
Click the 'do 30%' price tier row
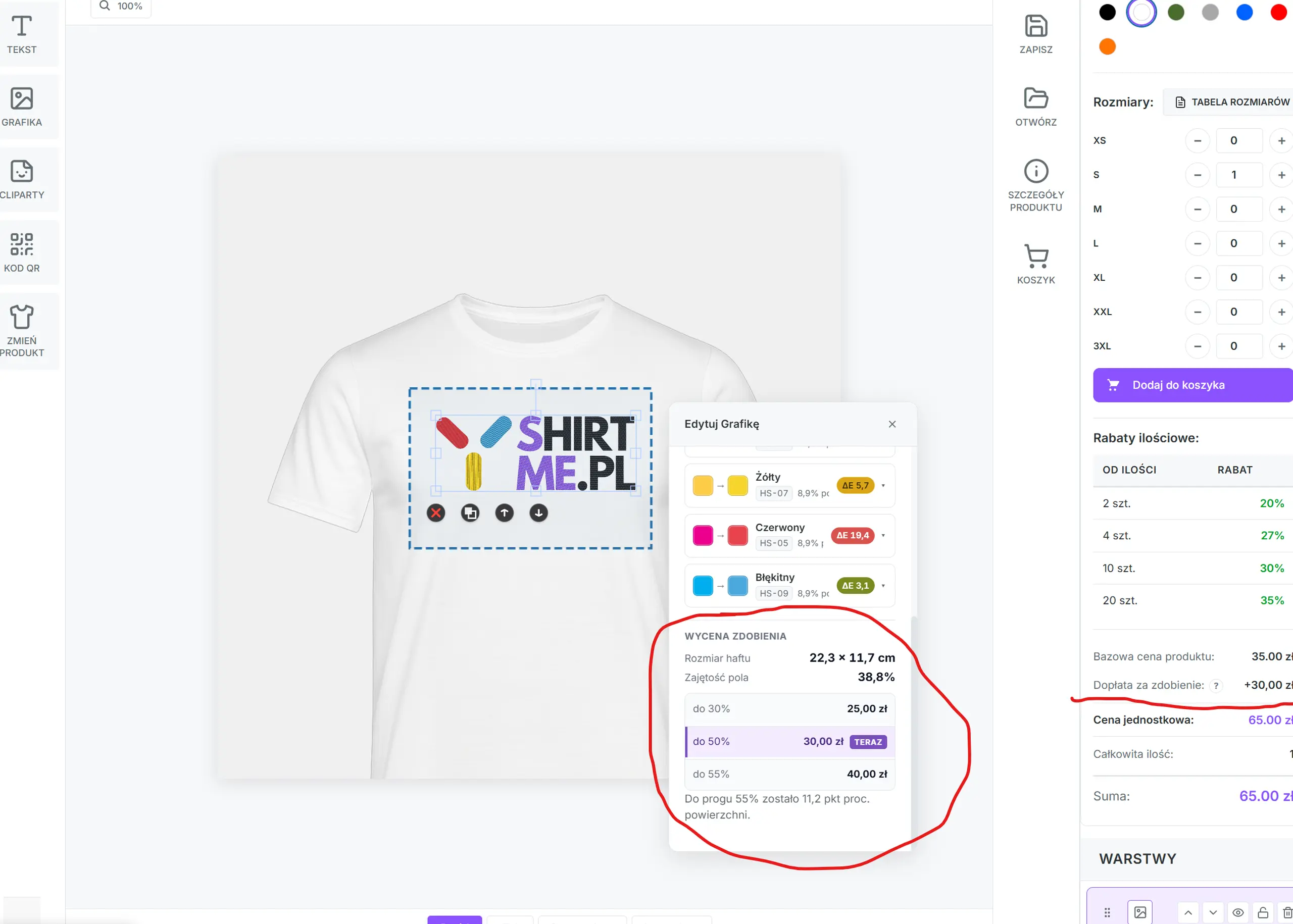click(790, 709)
